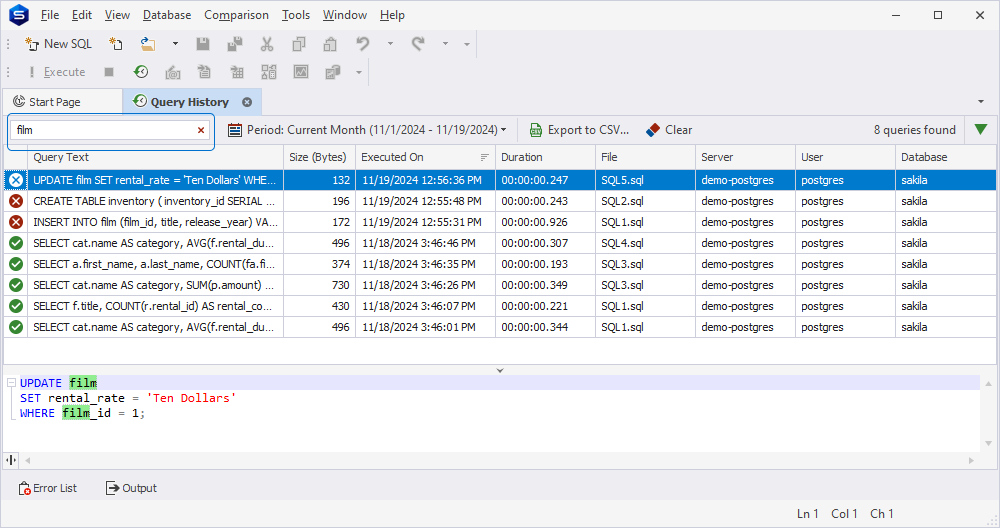Click success icon on SUM(p.amount) row

click(16, 286)
